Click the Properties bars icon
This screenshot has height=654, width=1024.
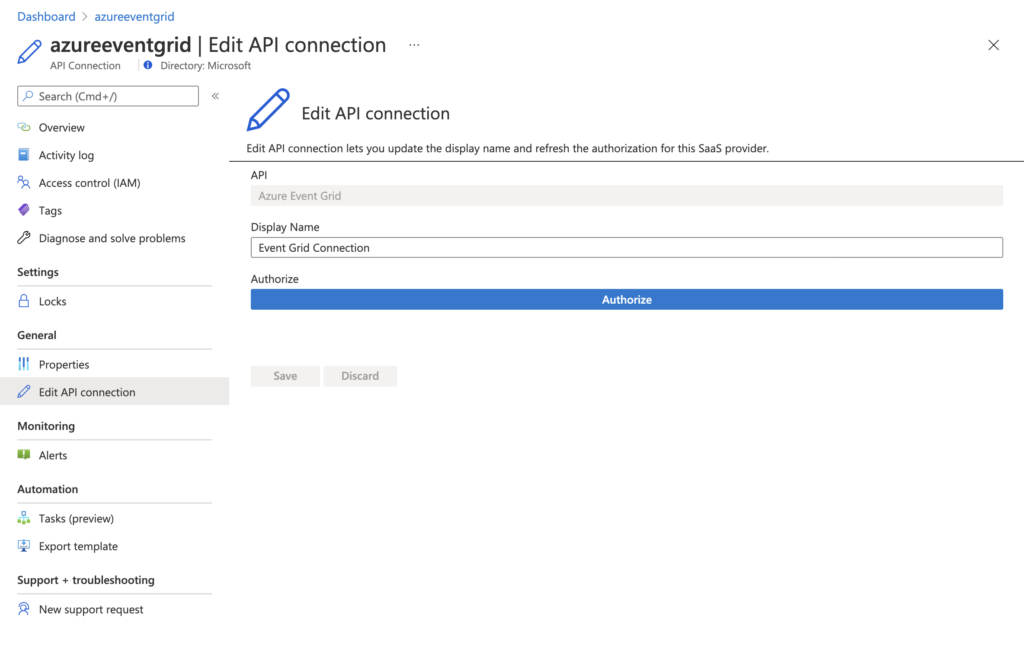pos(24,364)
